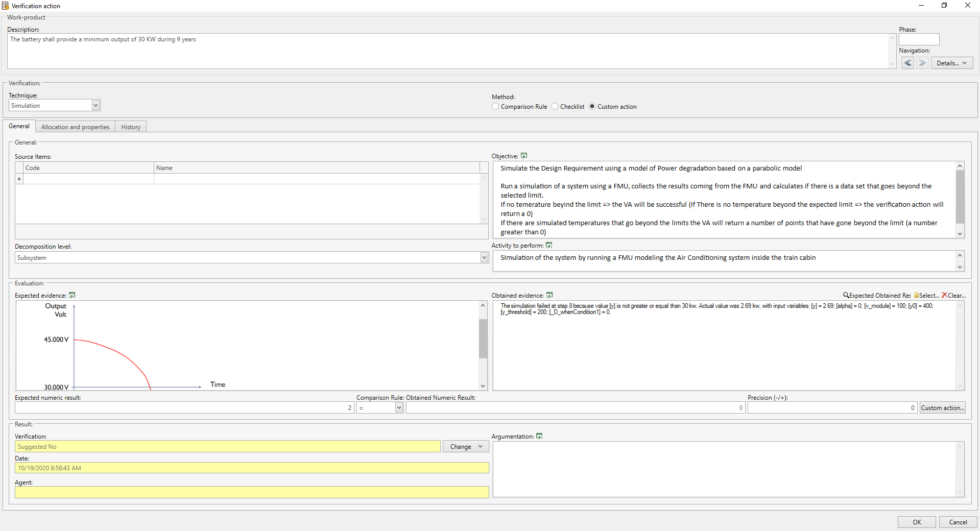Expand the Decomposition level dropdown

[484, 258]
